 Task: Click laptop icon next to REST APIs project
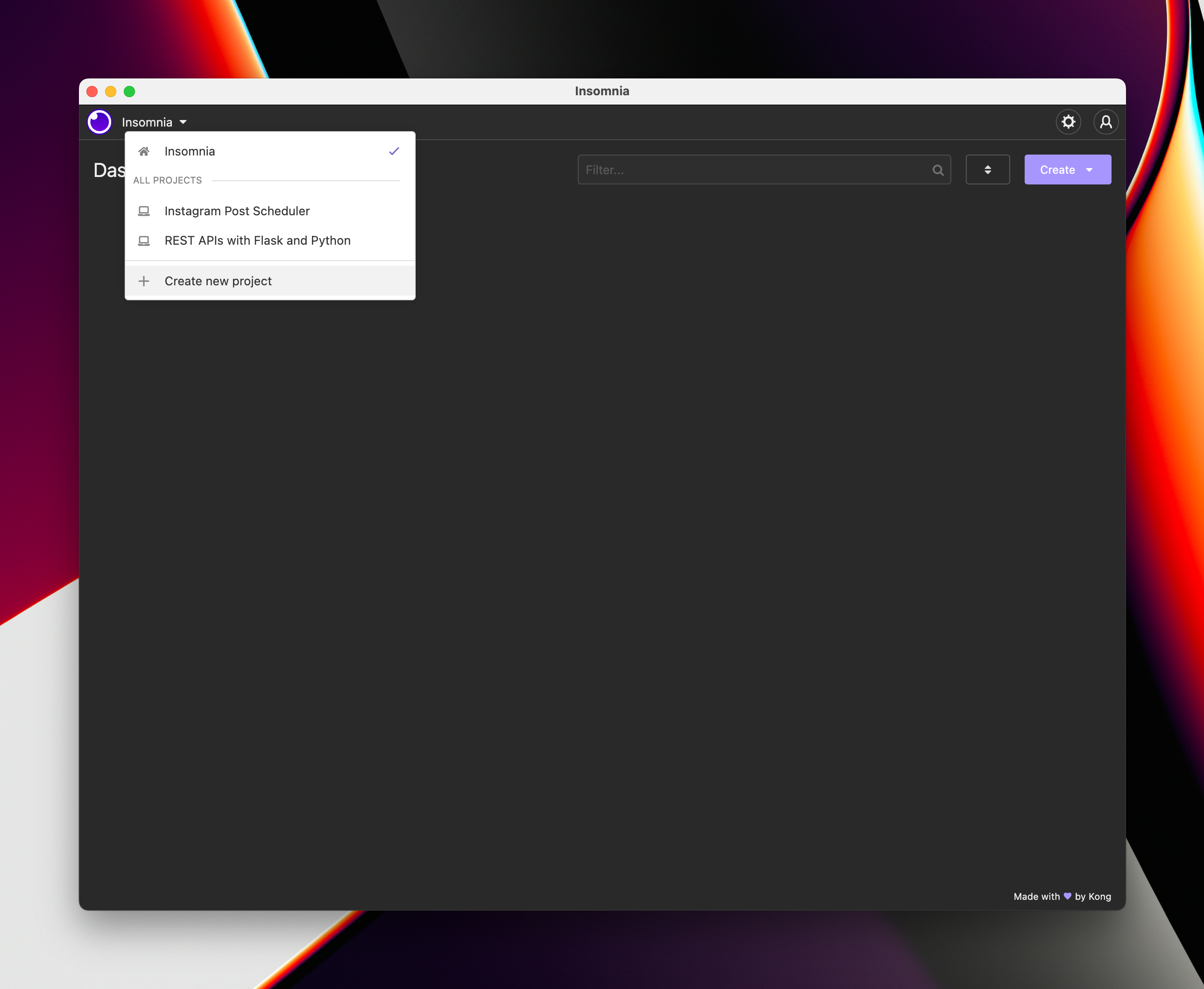(143, 241)
